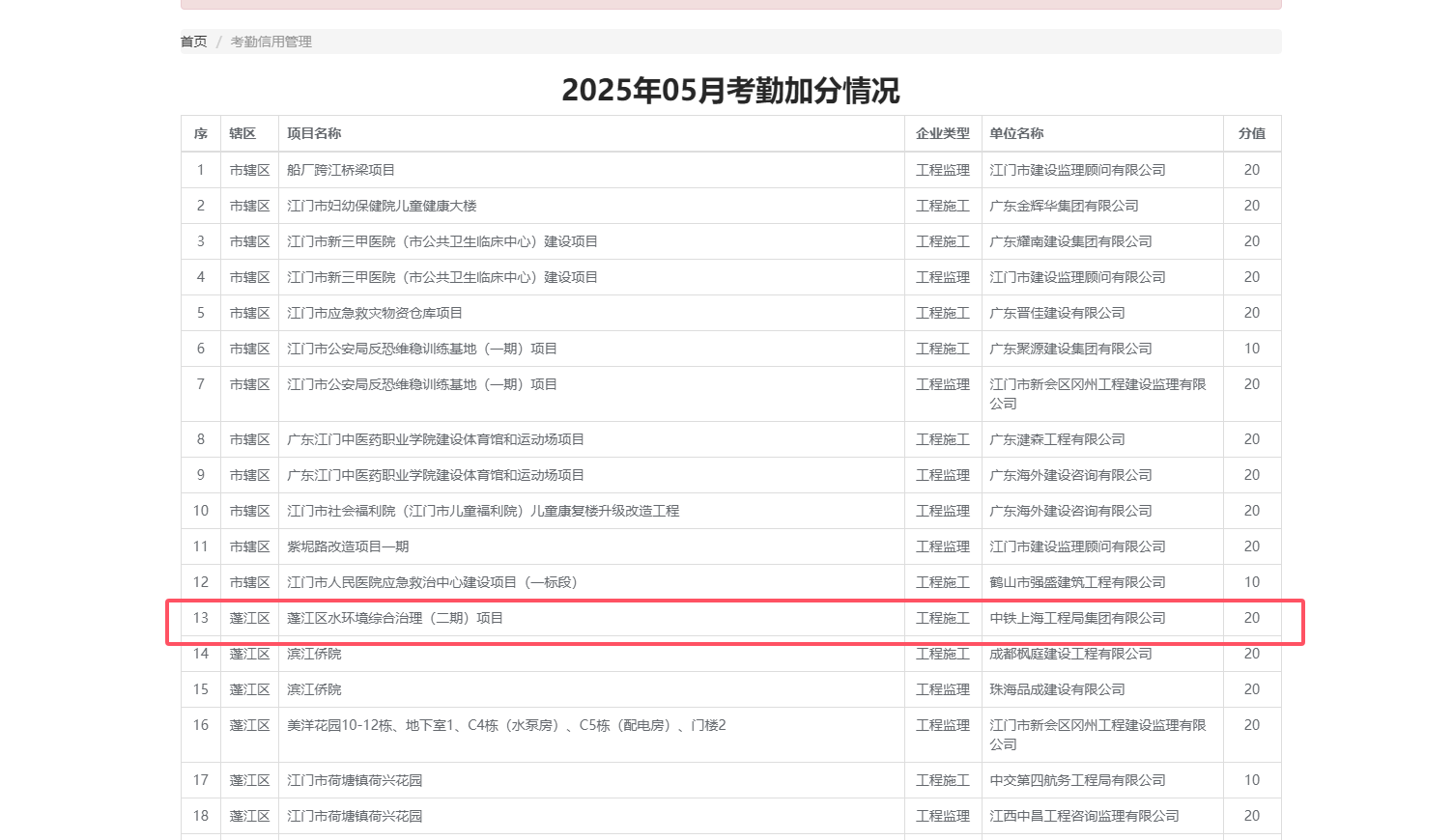This screenshot has height=840, width=1453.
Task: Click row number 16 in 序 column
Action: [201, 725]
